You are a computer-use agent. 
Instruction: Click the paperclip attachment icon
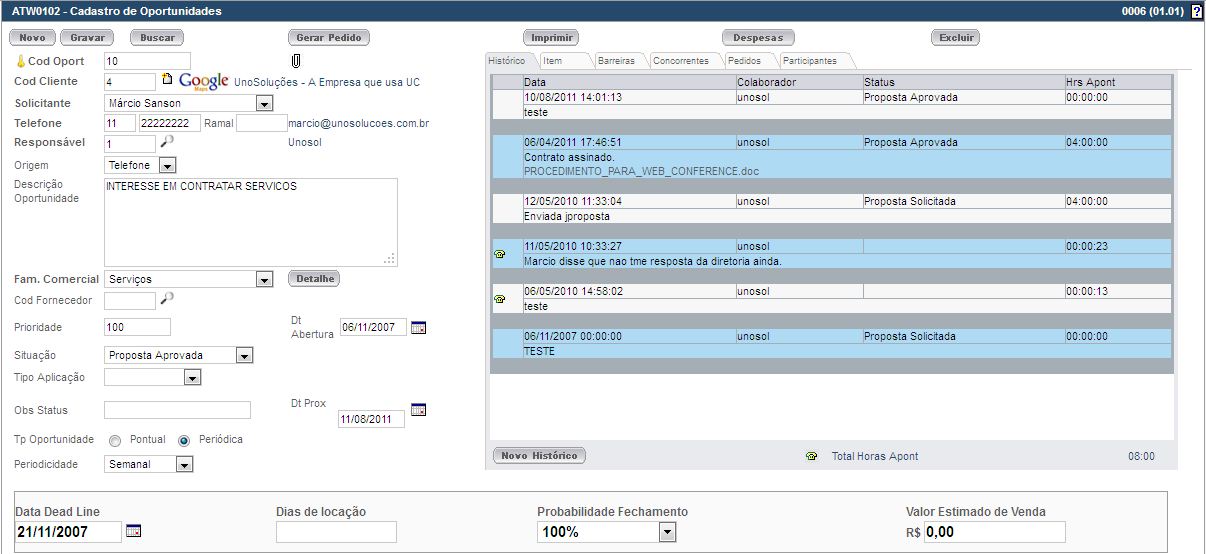click(x=295, y=61)
